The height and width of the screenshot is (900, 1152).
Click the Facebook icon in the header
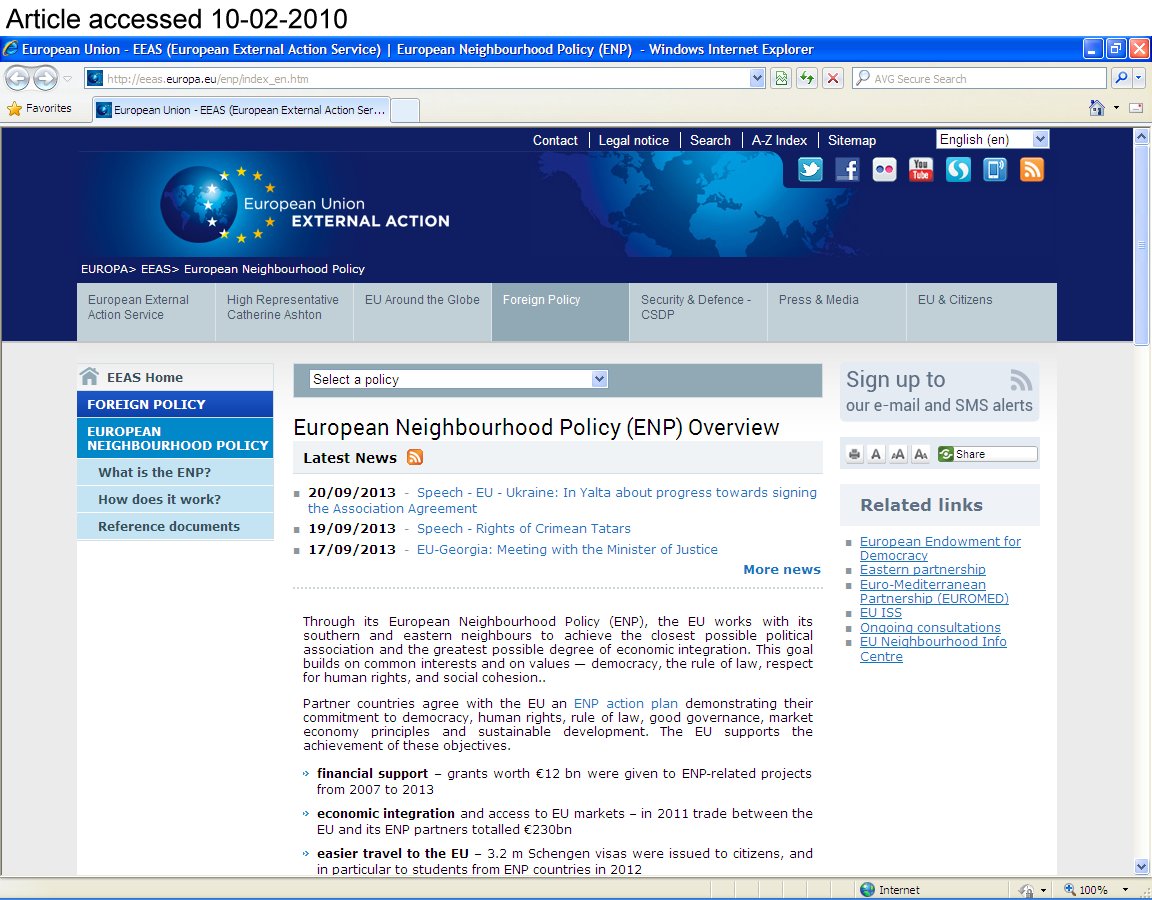(847, 170)
